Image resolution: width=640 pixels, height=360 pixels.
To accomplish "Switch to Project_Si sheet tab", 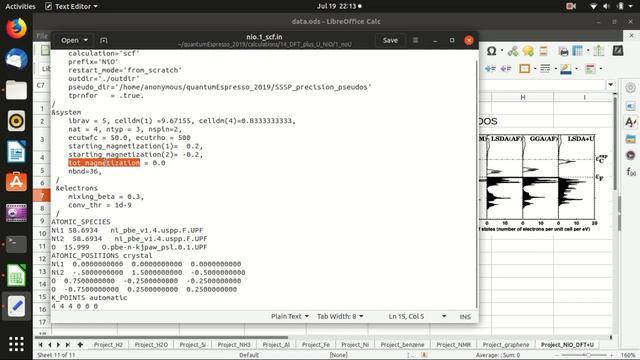I will pyautogui.click(x=193, y=344).
